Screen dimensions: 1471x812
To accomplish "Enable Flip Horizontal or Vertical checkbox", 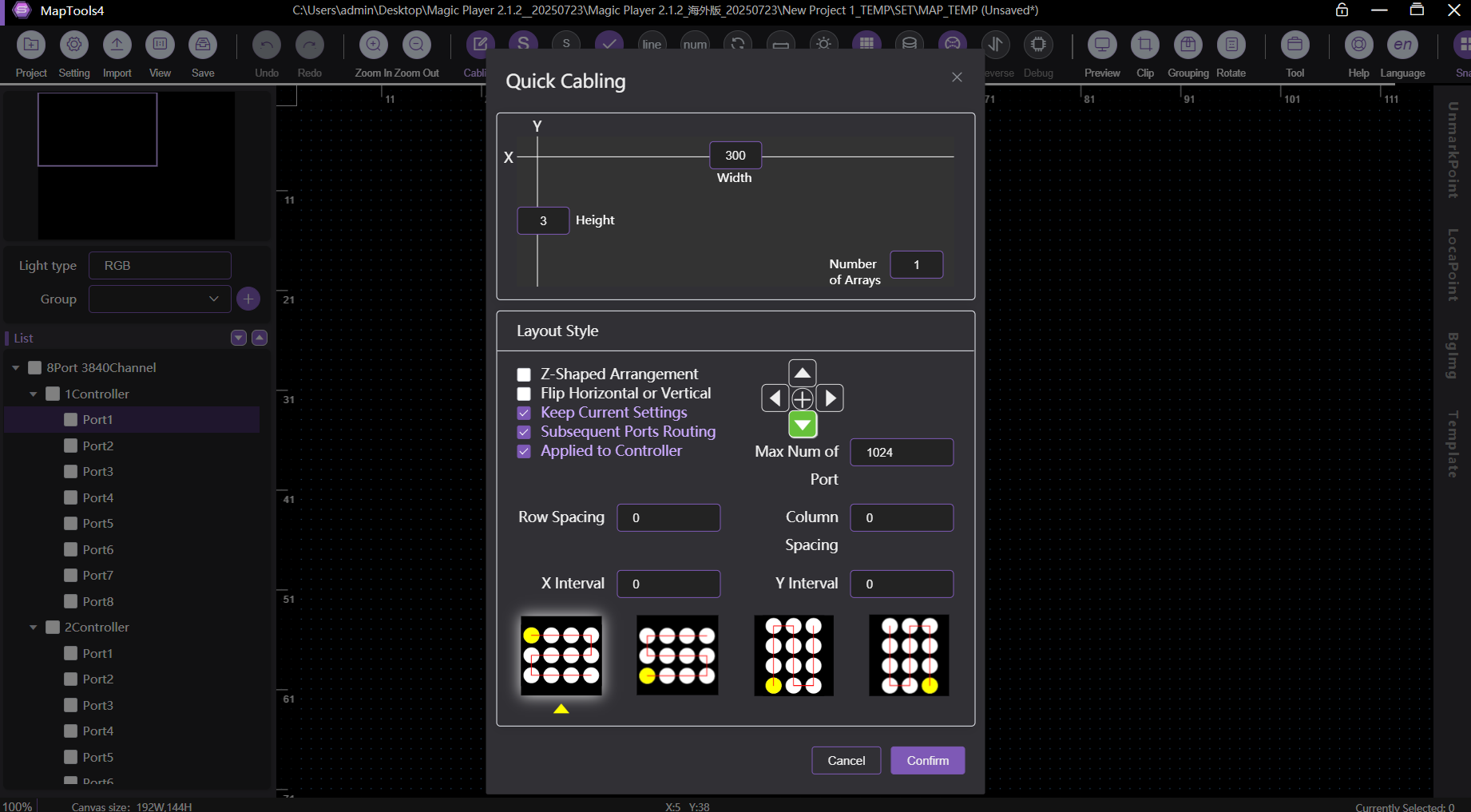I will point(524,394).
